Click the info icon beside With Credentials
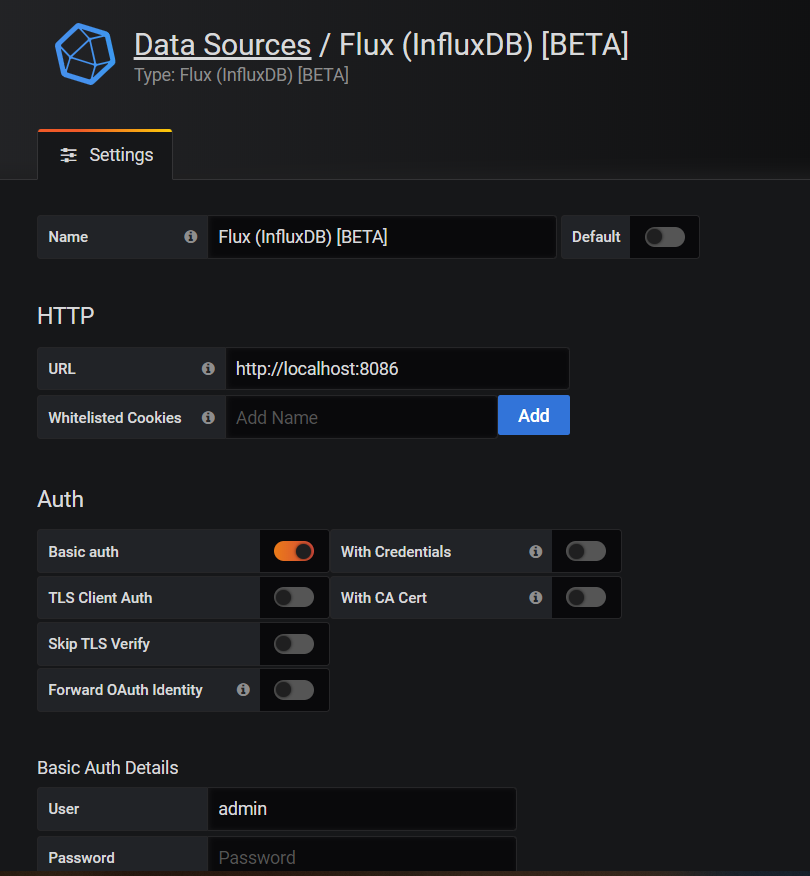Screen dimensions: 810x876 pos(535,551)
